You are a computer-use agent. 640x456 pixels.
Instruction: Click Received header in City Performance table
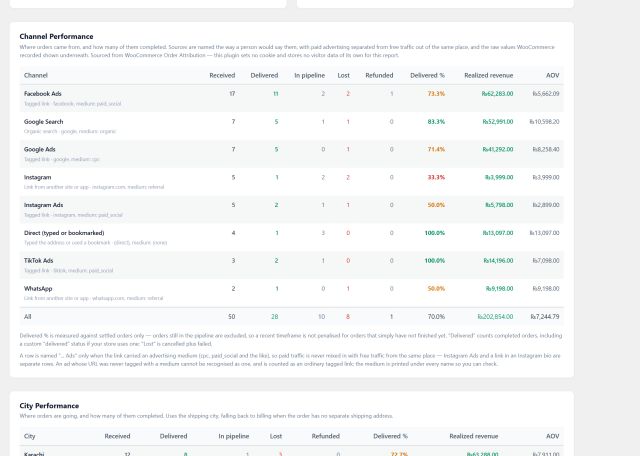[x=117, y=436]
